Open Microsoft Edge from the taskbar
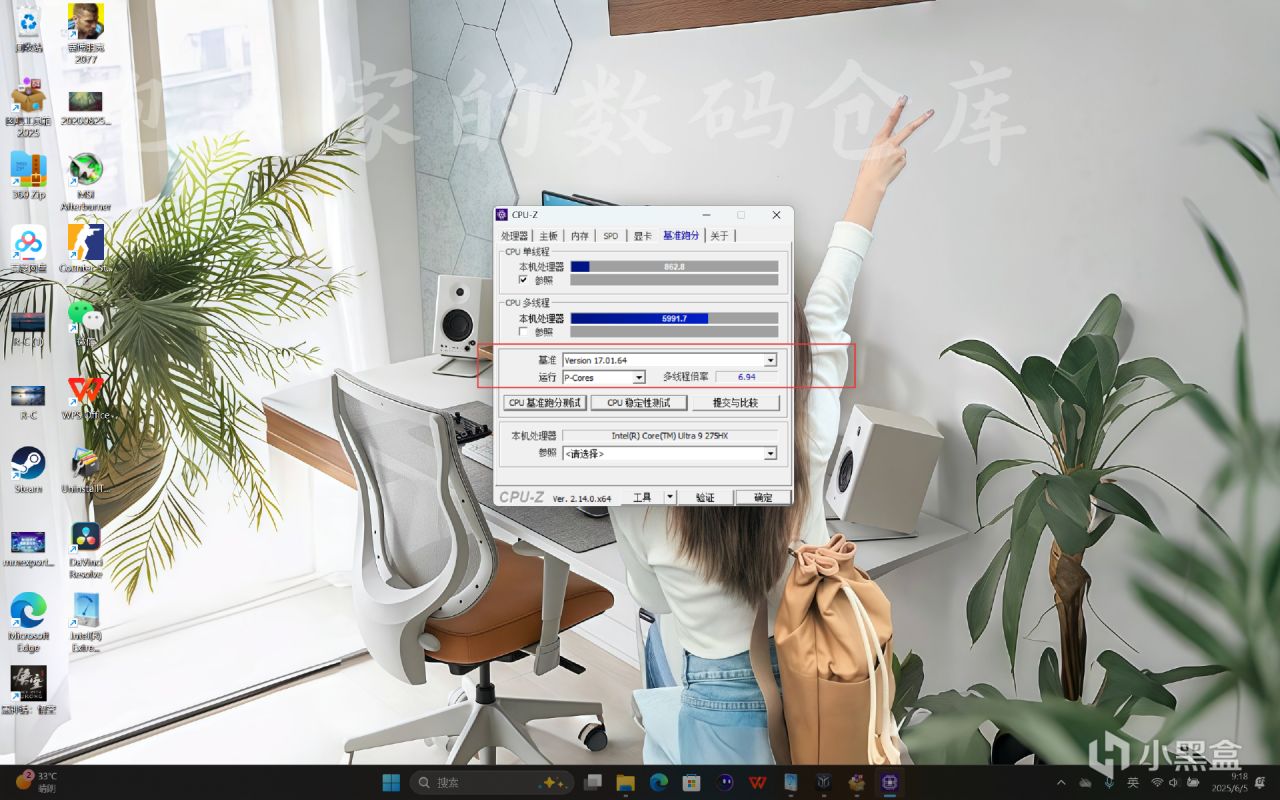This screenshot has height=800, width=1280. tap(659, 782)
